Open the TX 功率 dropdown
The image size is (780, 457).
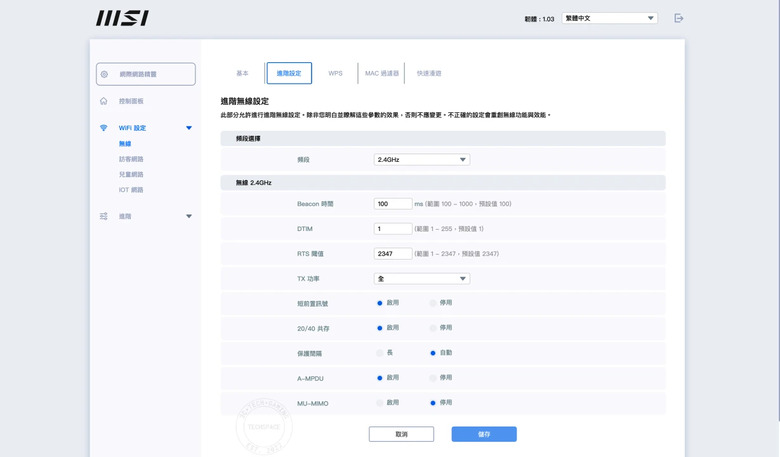pyautogui.click(x=422, y=278)
